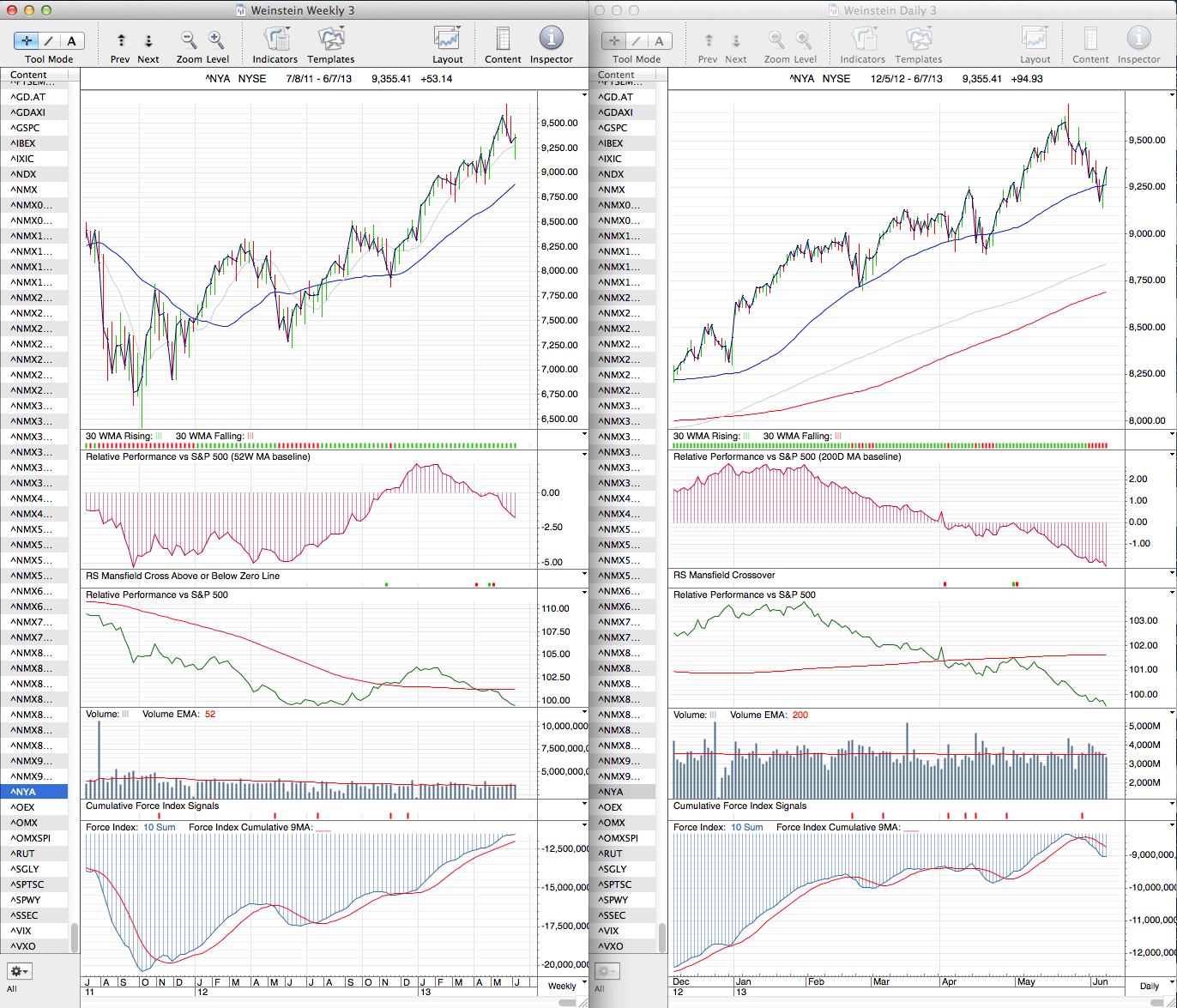Open the Inspector in the Weekly window
The width and height of the screenshot is (1177, 1008).
tap(551, 39)
